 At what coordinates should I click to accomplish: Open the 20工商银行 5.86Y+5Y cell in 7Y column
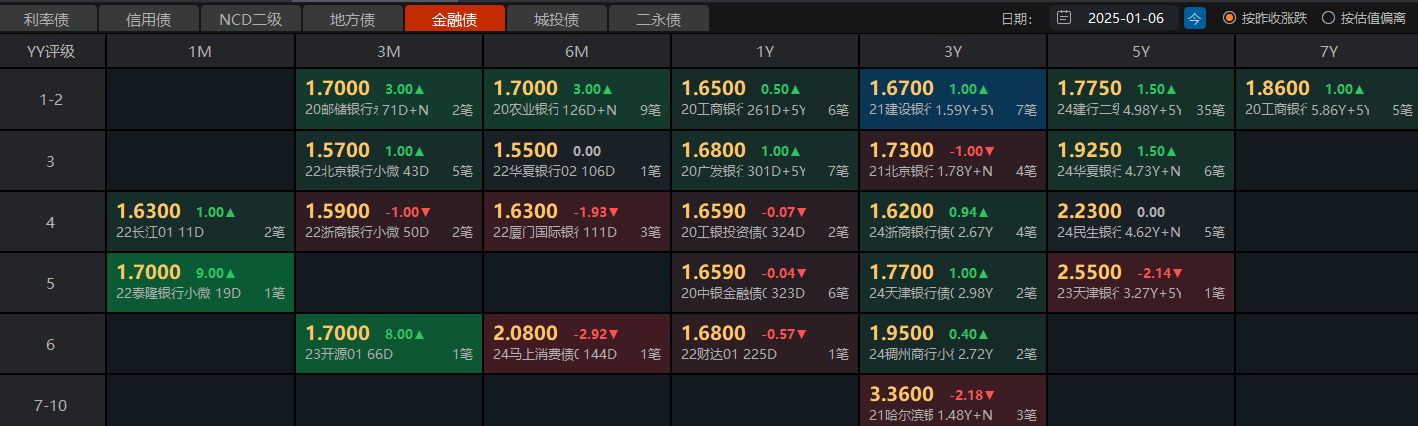click(x=1326, y=98)
